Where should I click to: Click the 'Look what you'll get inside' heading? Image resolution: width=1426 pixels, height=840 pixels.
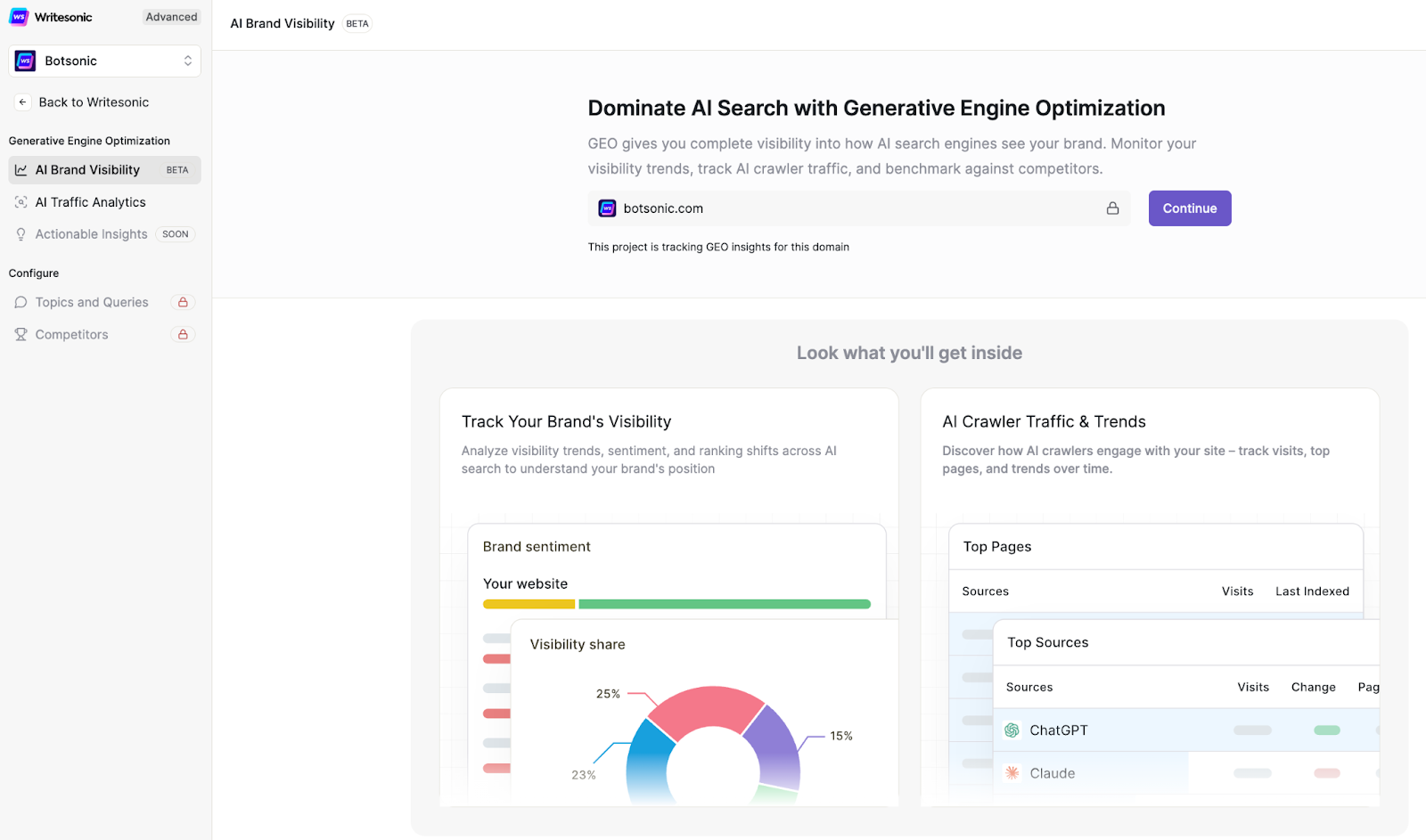(x=909, y=353)
